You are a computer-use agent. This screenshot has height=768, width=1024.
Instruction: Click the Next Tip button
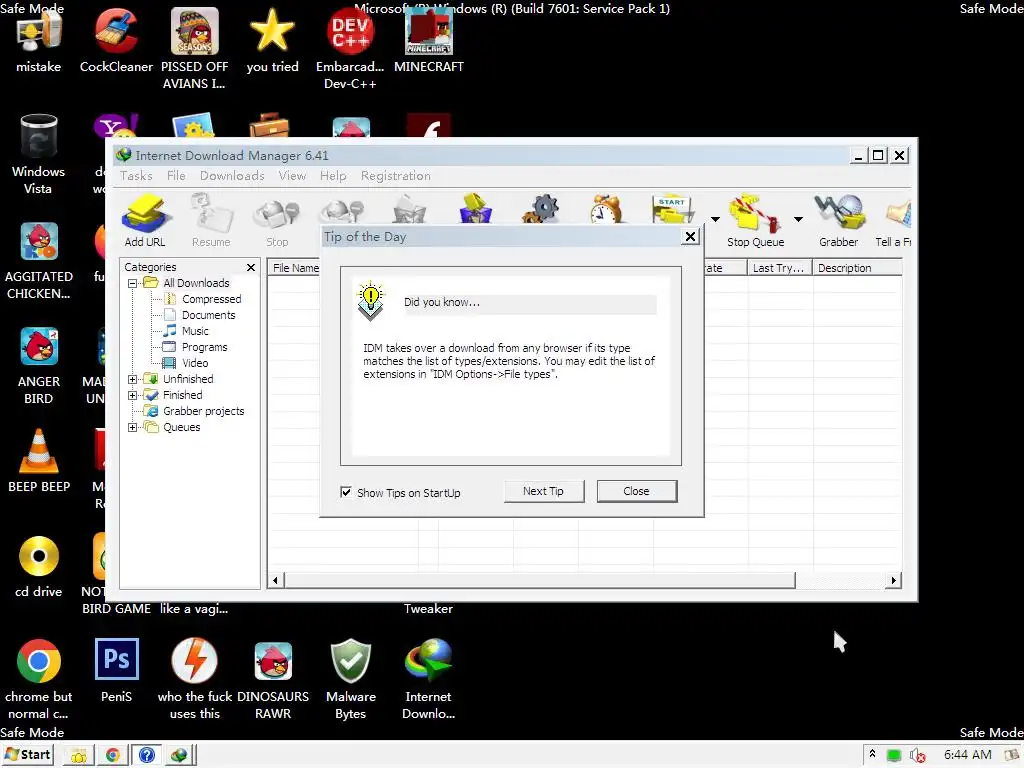[543, 491]
